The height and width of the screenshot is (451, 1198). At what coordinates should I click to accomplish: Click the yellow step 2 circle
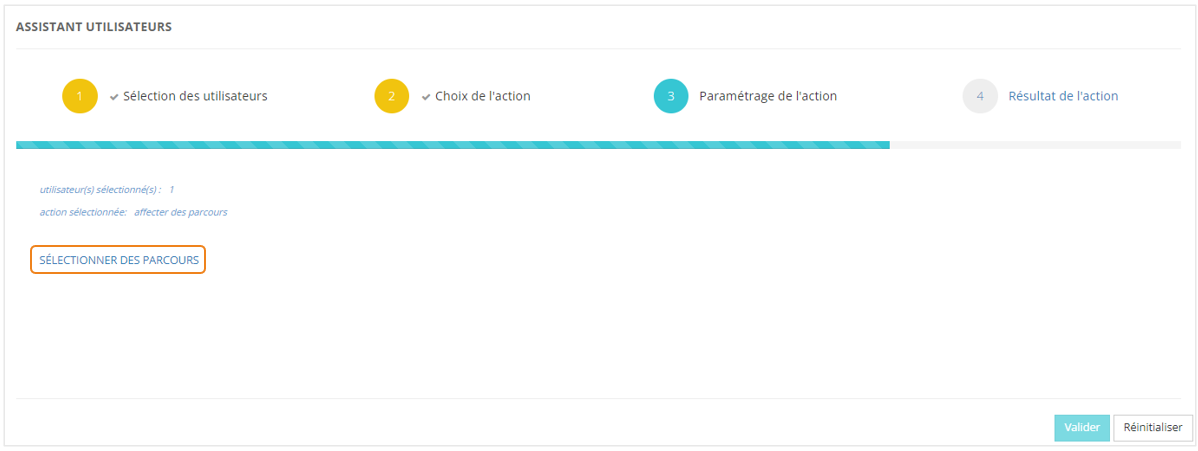(x=392, y=97)
